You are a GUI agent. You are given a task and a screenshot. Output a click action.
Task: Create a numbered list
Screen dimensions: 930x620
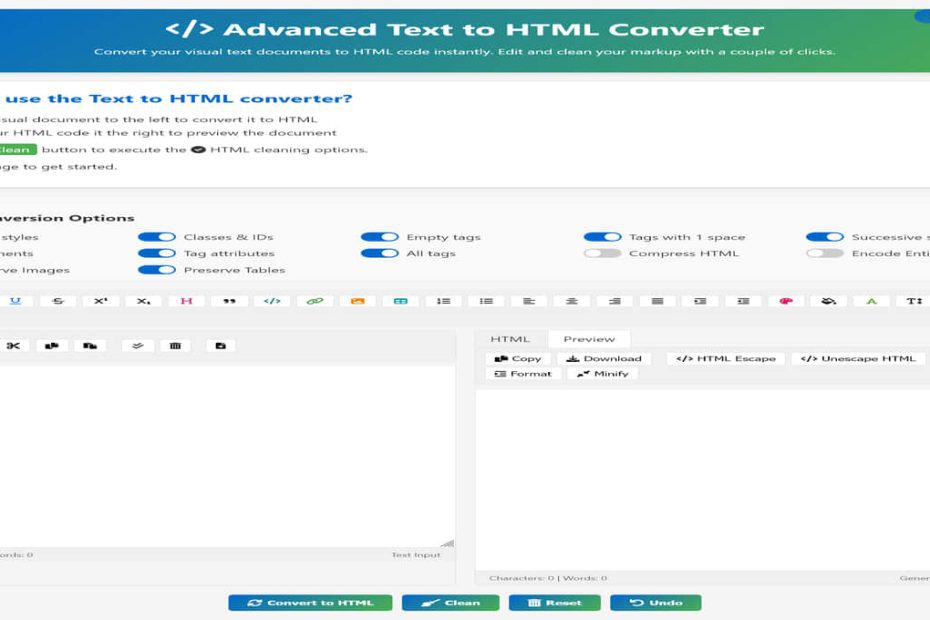[444, 301]
